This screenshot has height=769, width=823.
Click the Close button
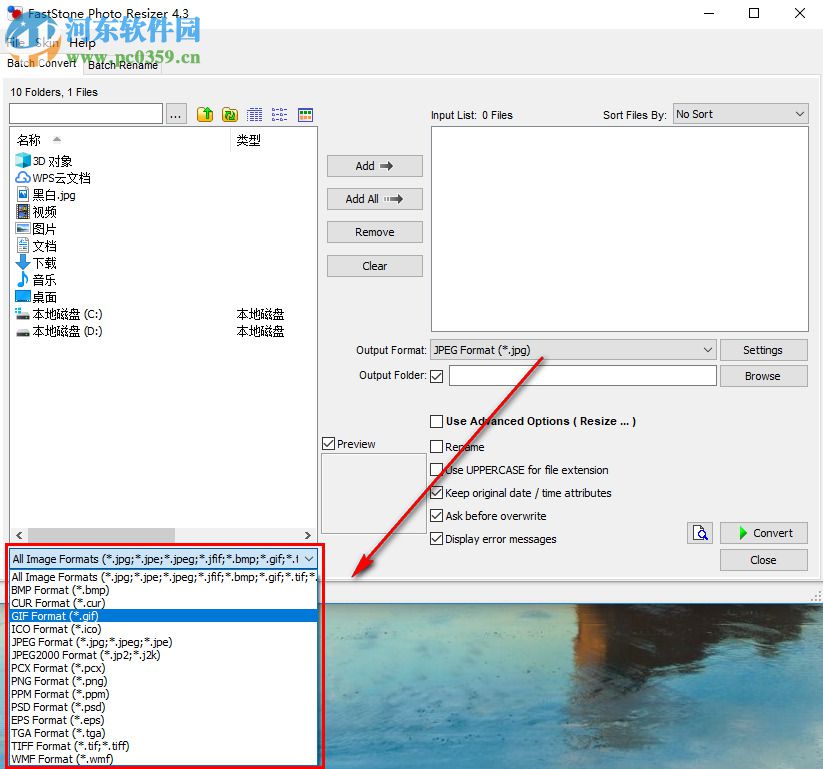coord(763,560)
